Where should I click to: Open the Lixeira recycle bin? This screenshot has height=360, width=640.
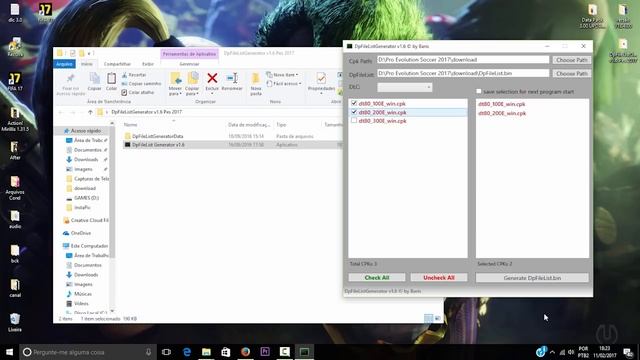(15, 322)
